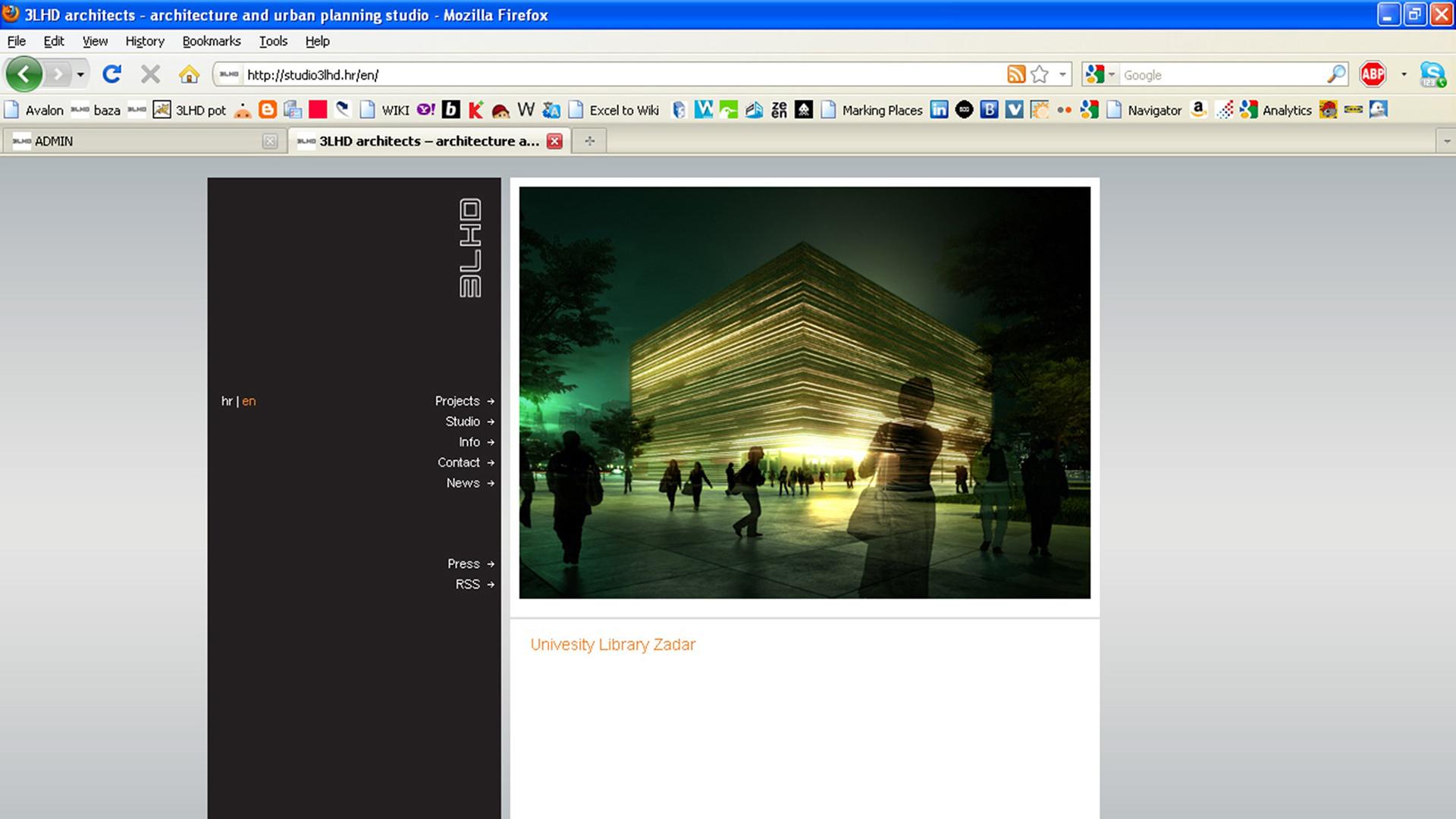Viewport: 1456px width, 819px height.
Task: Go to the home page
Action: pyautogui.click(x=189, y=74)
